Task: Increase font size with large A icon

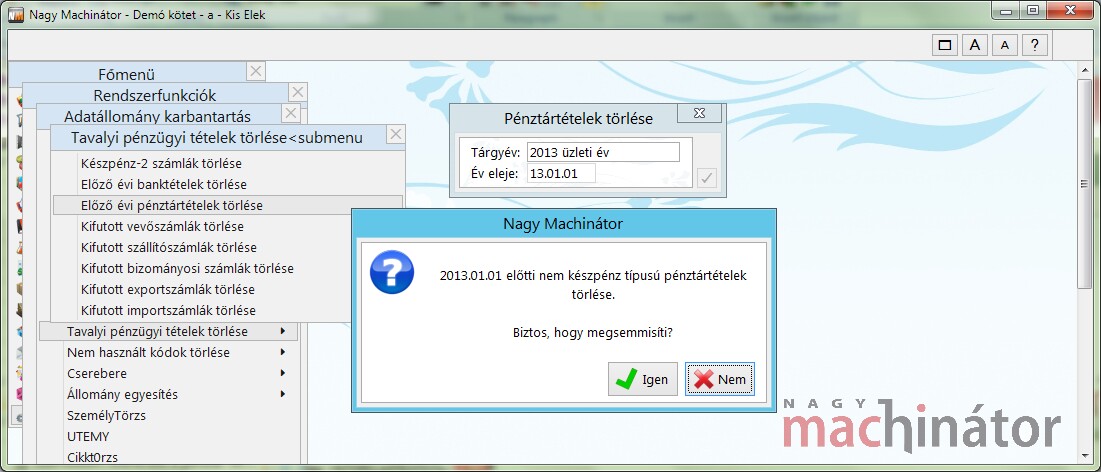Action: 975,45
